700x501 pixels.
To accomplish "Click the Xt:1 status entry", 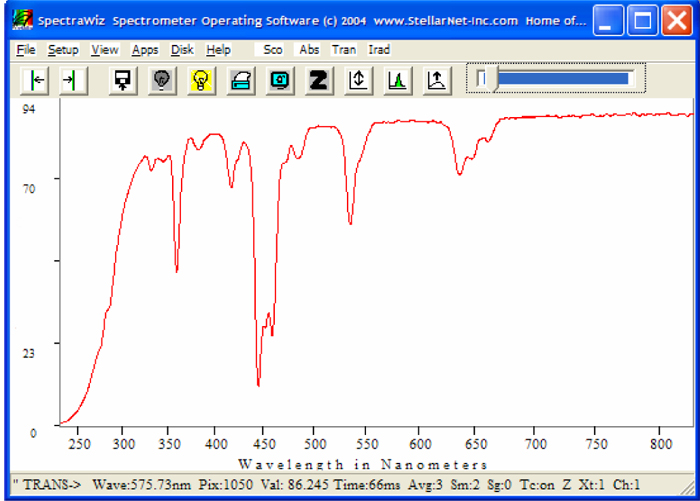I will (592, 484).
